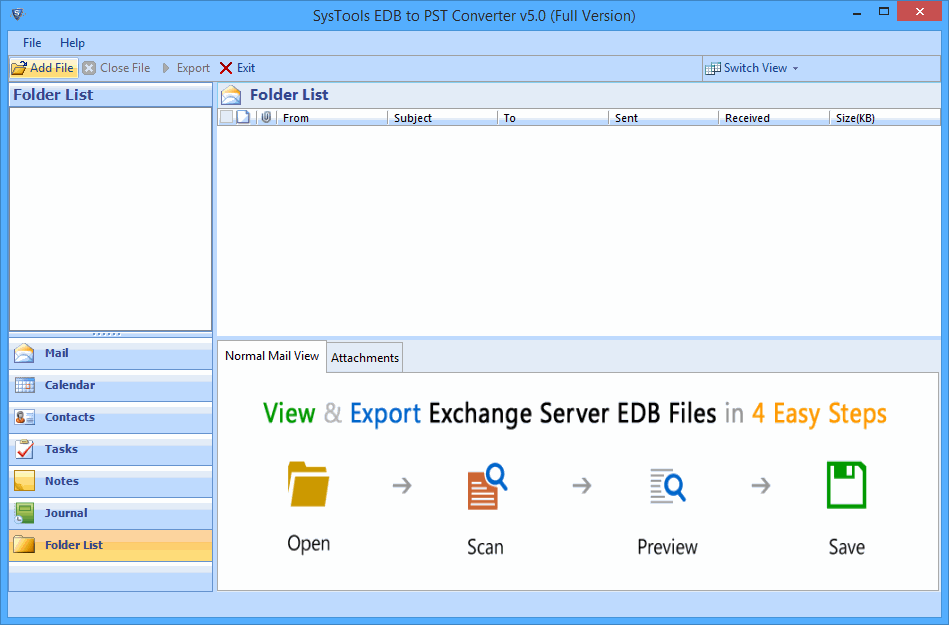
Task: Click the Calendar grid icon
Action: [24, 385]
